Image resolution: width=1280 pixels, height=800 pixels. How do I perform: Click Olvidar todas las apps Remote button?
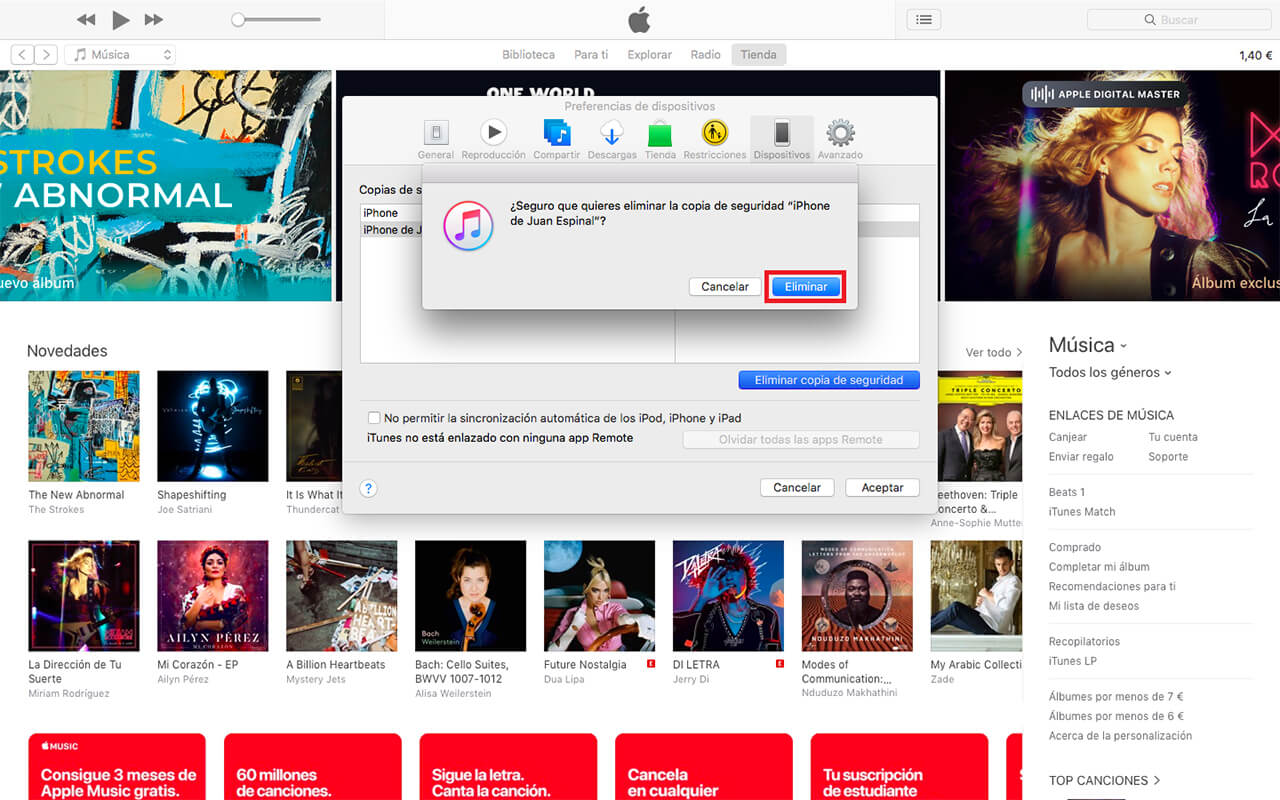coord(801,440)
